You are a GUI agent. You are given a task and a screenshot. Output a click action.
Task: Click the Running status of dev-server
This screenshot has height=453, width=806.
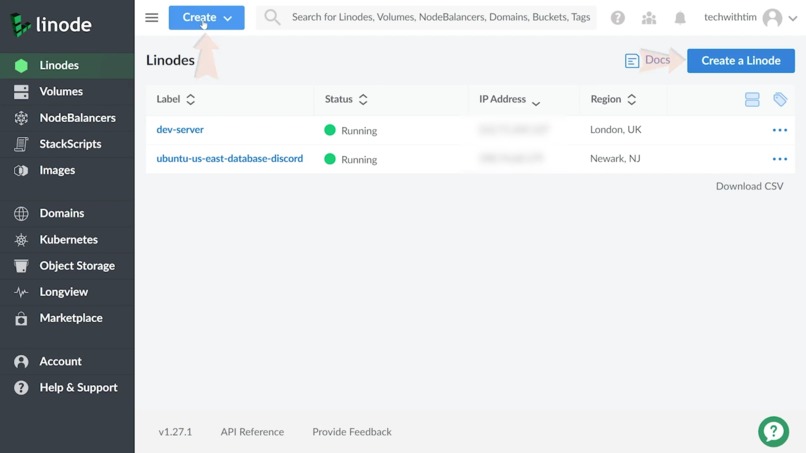pyautogui.click(x=351, y=130)
